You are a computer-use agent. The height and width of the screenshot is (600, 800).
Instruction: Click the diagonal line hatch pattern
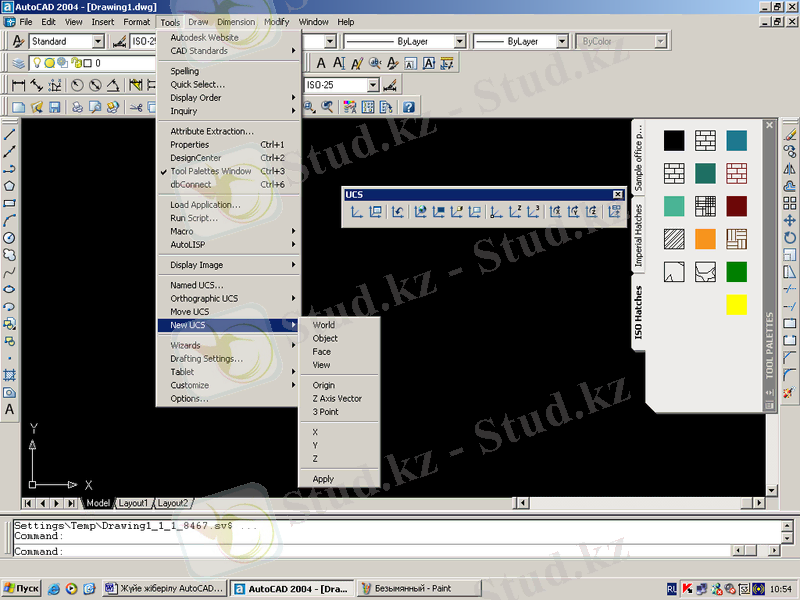pos(676,239)
